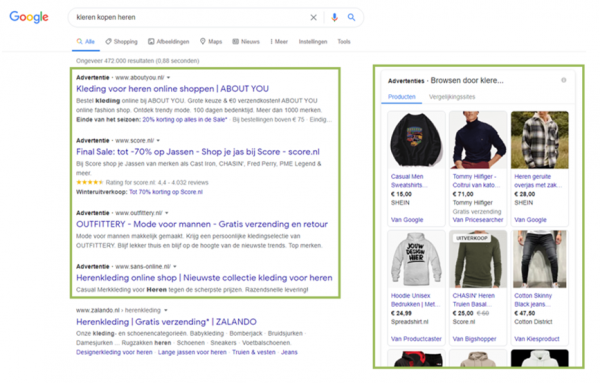Expand the sans-online.nl ad dropdown arrow
Viewport: 600px width, 383px height.
175,266
